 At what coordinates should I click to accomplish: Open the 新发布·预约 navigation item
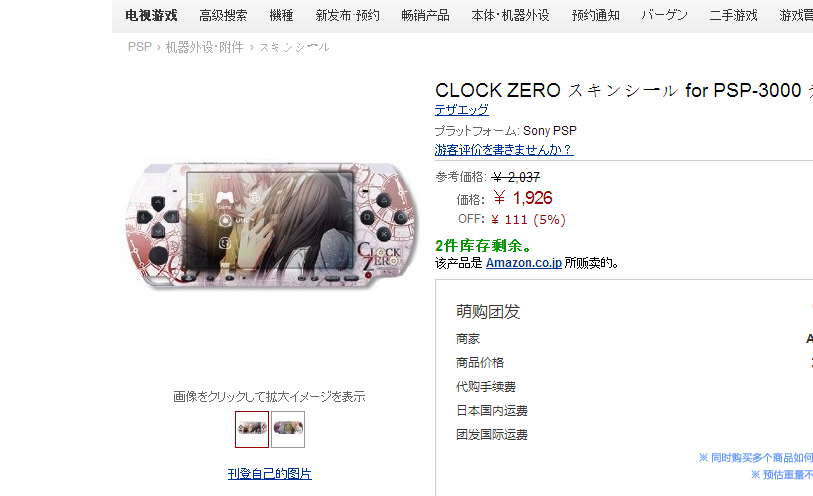pyautogui.click(x=347, y=16)
